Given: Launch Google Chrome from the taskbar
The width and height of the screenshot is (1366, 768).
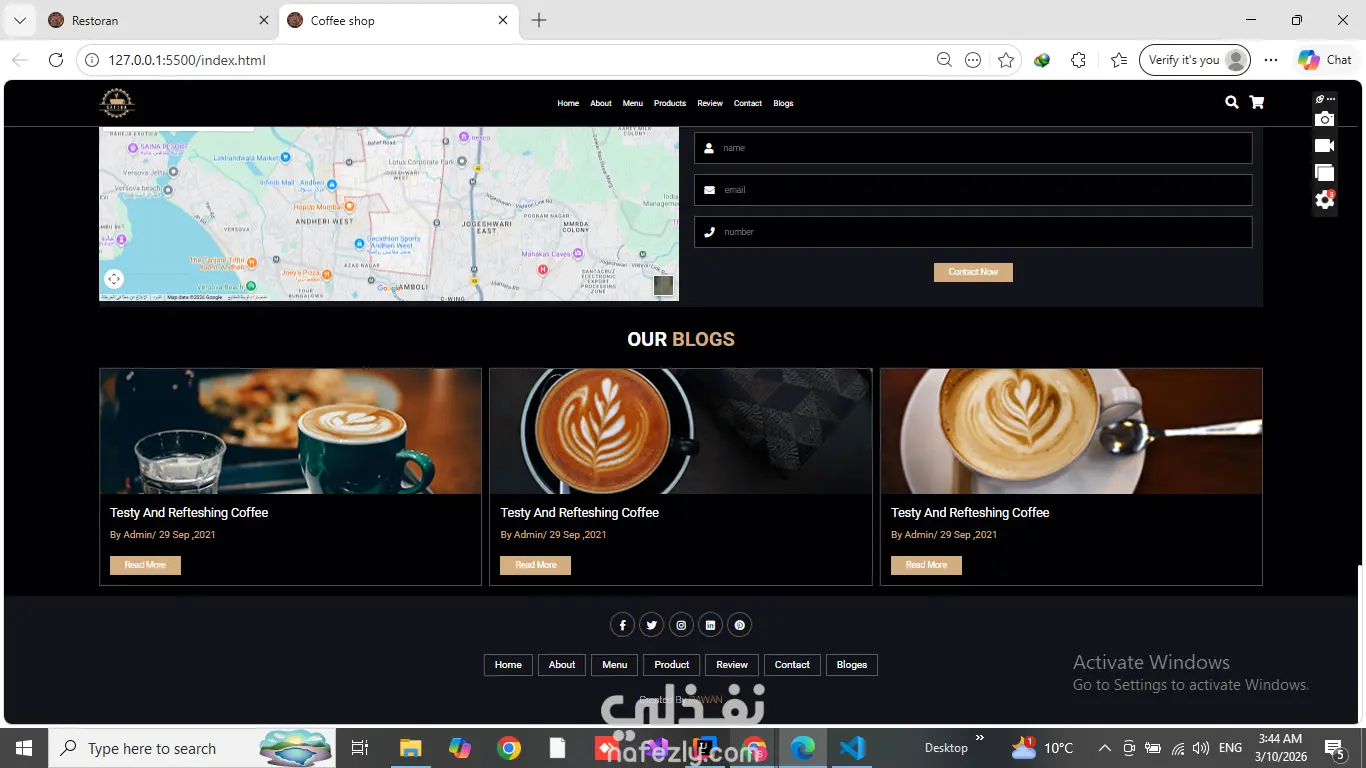Looking at the screenshot, I should click(x=509, y=748).
